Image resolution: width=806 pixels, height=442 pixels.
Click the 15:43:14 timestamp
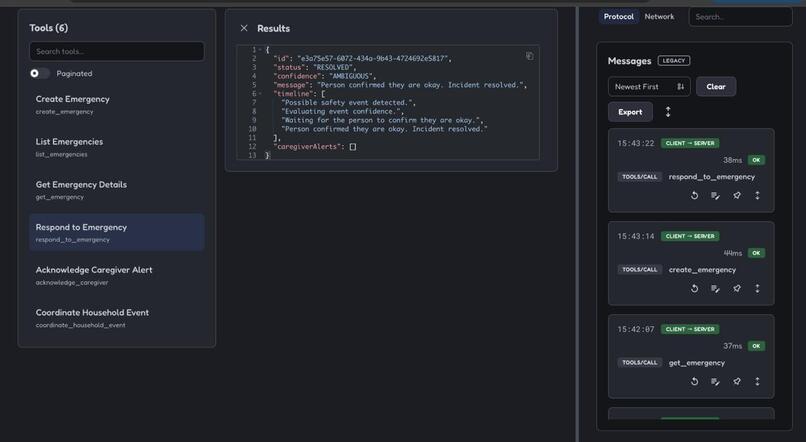tap(636, 236)
